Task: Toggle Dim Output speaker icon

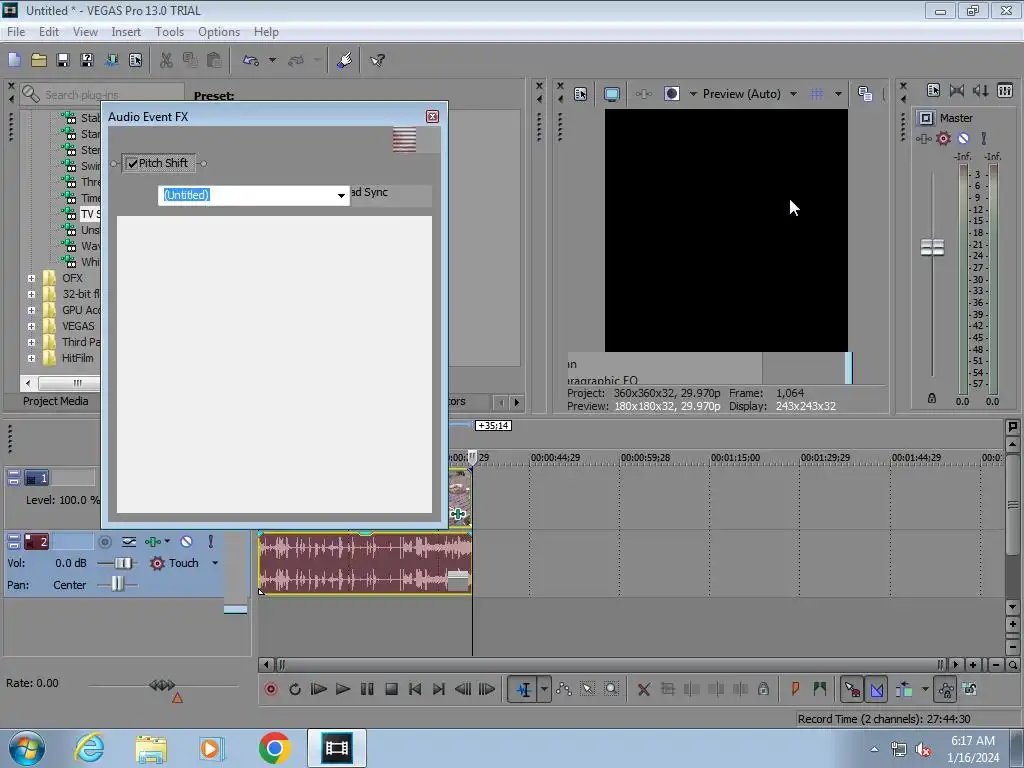Action: click(980, 91)
